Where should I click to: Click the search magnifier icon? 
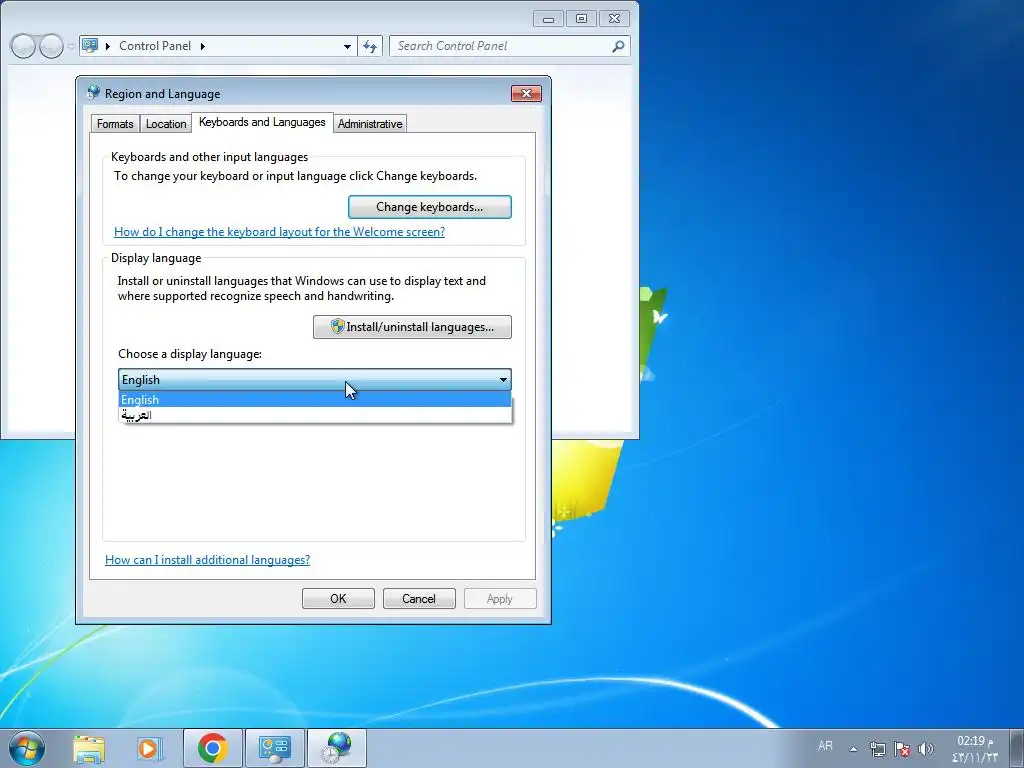(618, 46)
